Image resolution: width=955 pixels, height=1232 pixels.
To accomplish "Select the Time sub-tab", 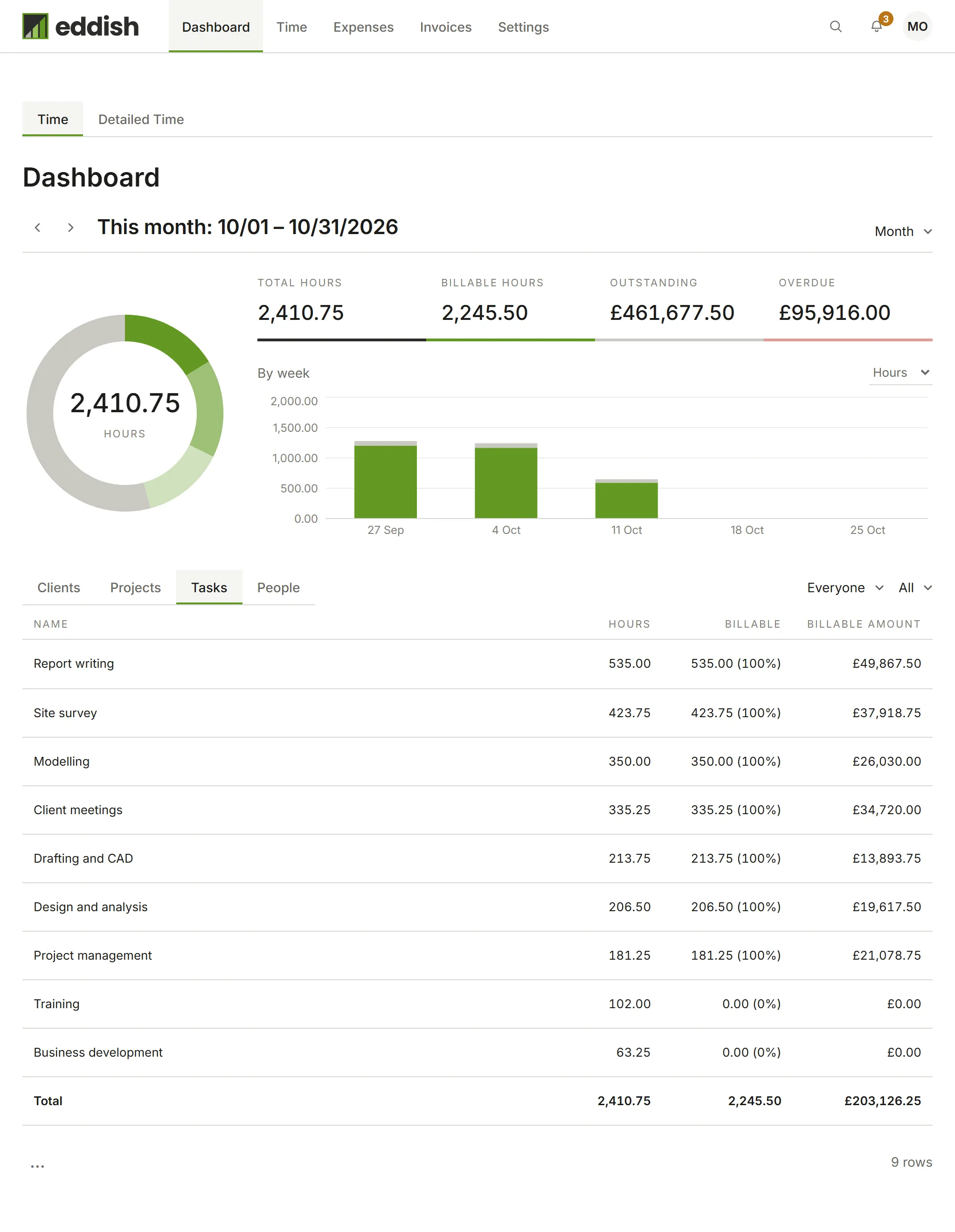I will click(53, 119).
